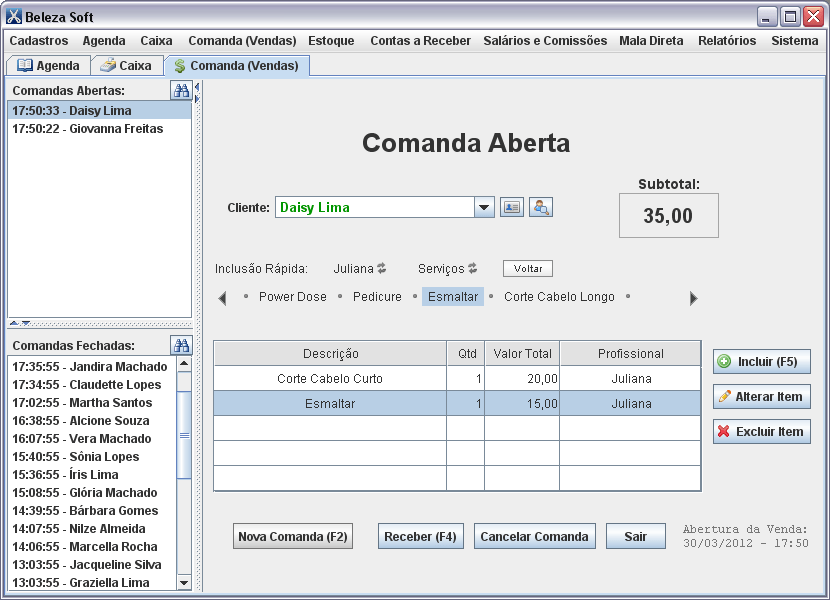The image size is (830, 600).
Task: Click left arrow of quick services list
Action: pyautogui.click(x=223, y=298)
